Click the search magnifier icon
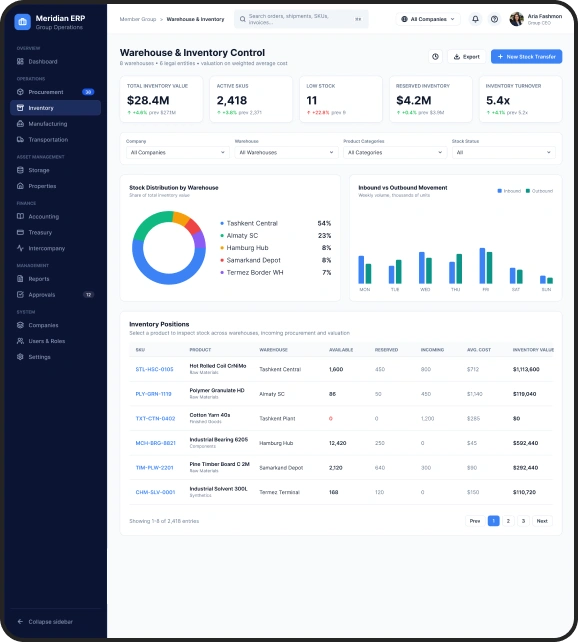The image size is (578, 642). (x=243, y=19)
